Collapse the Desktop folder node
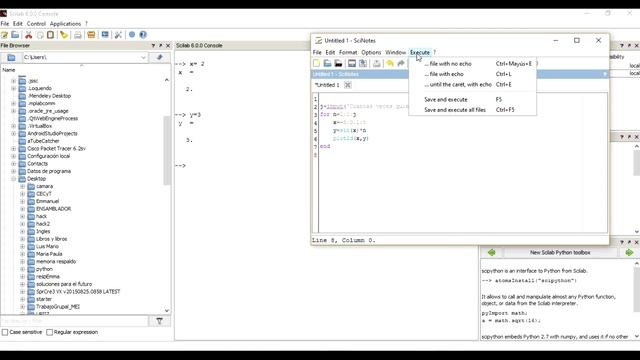Screen dimensions: 640x360 13,179
